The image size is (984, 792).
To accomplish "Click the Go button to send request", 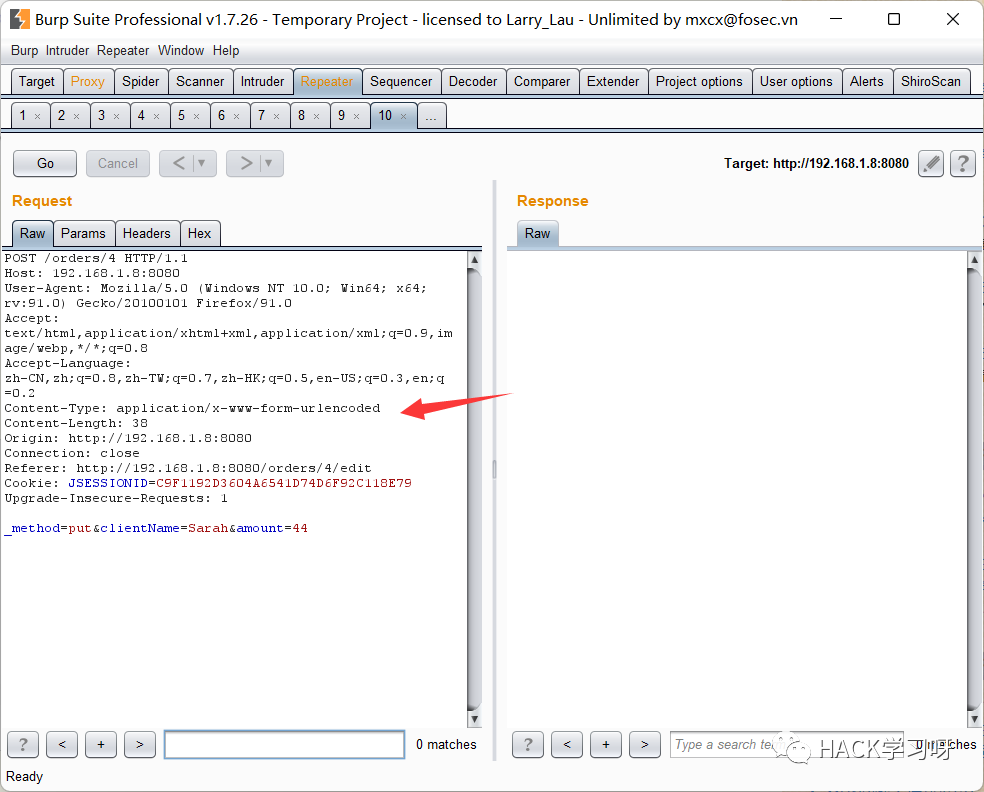I will click(x=45, y=164).
